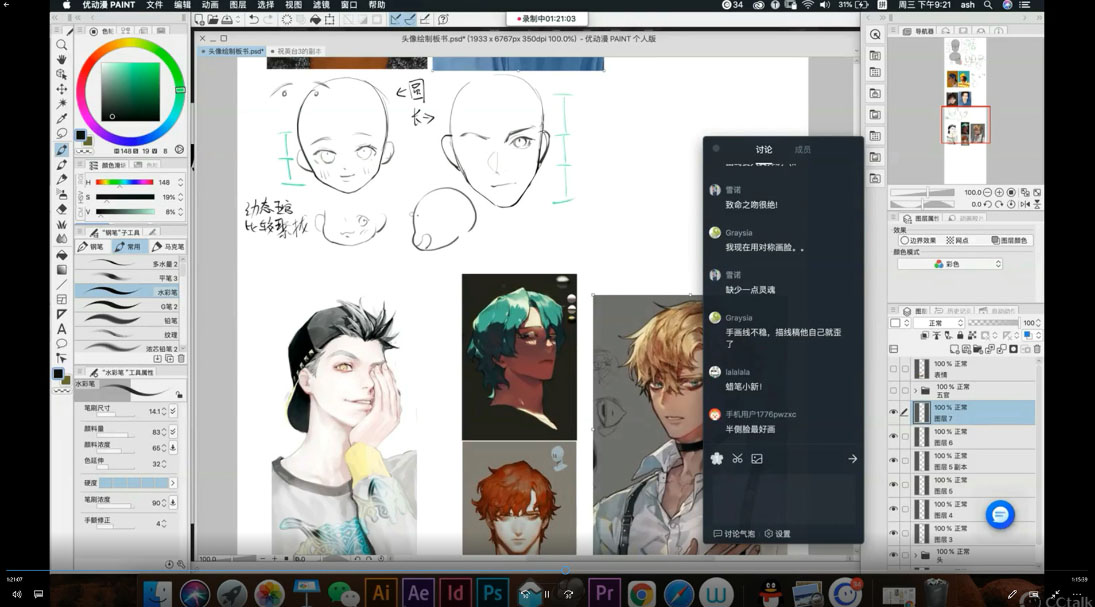Select the eraser tool
This screenshot has width=1095, height=607.
(x=61, y=209)
